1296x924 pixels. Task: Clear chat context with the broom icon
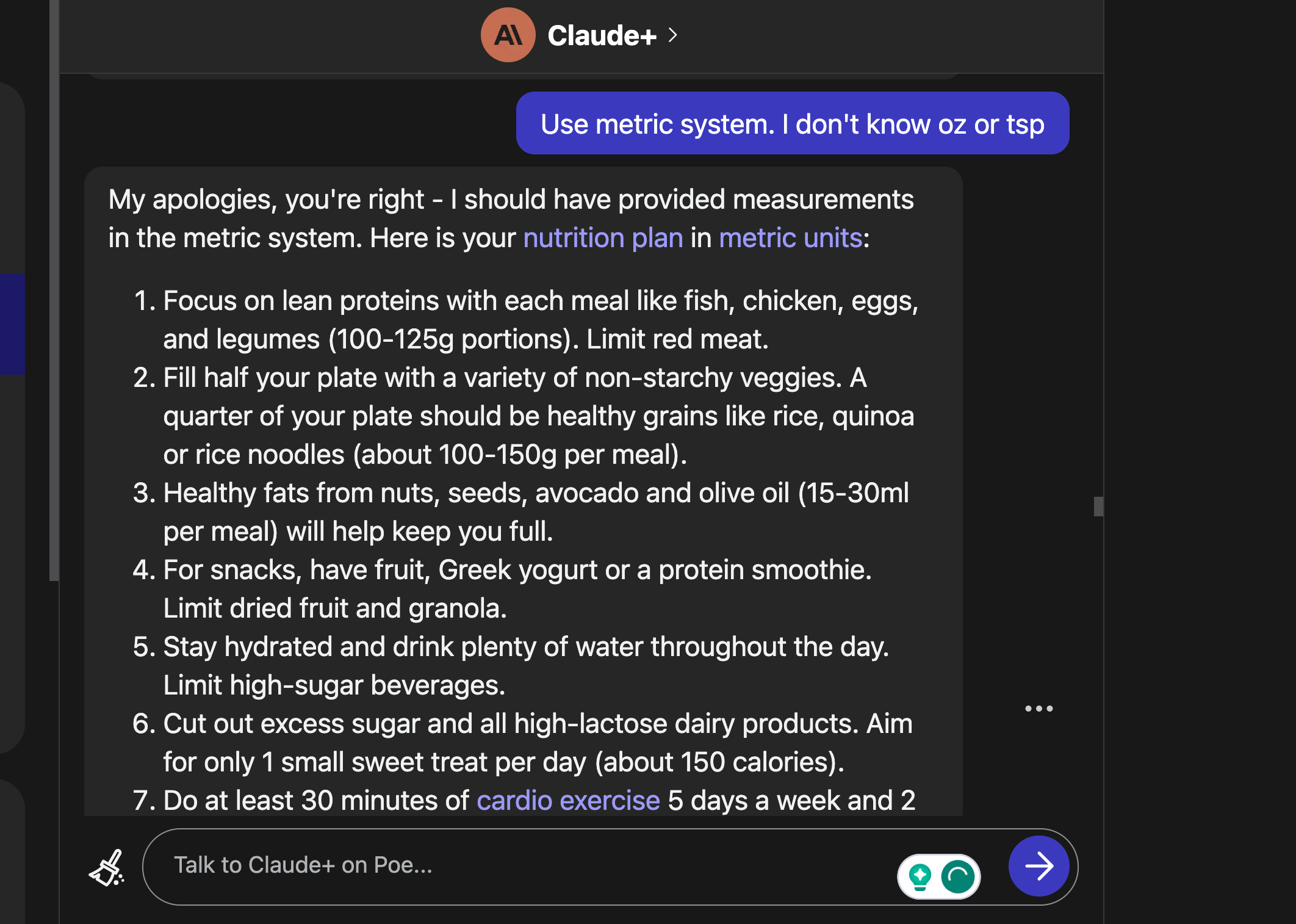coord(107,867)
